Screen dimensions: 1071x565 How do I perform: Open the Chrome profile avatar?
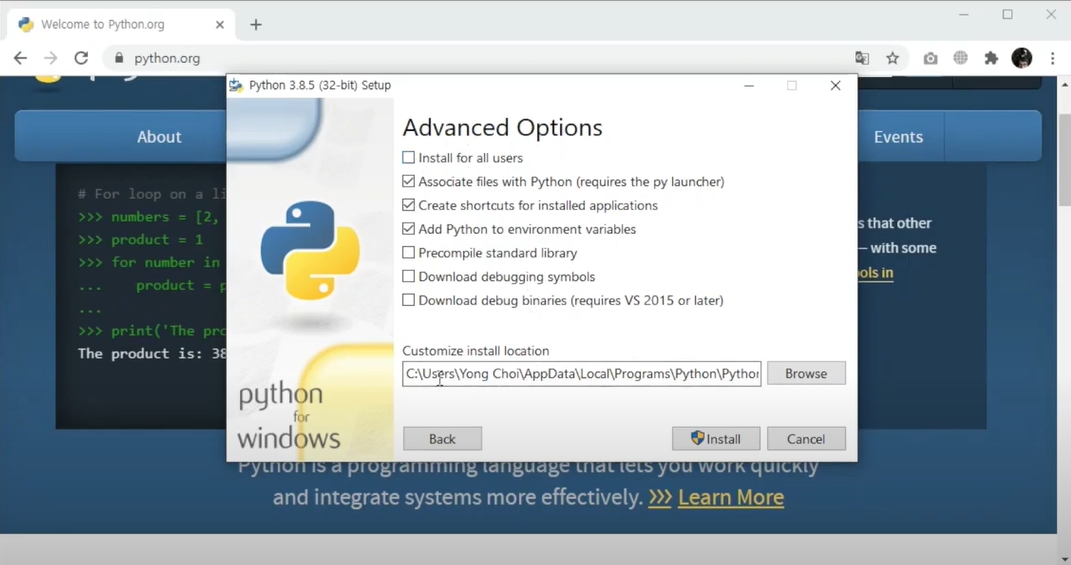(1022, 58)
